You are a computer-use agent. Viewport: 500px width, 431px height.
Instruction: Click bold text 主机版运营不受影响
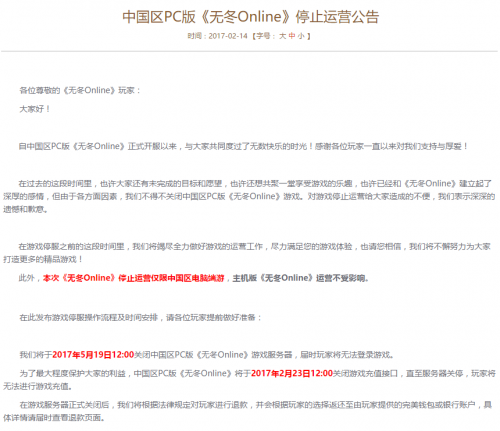(300, 278)
